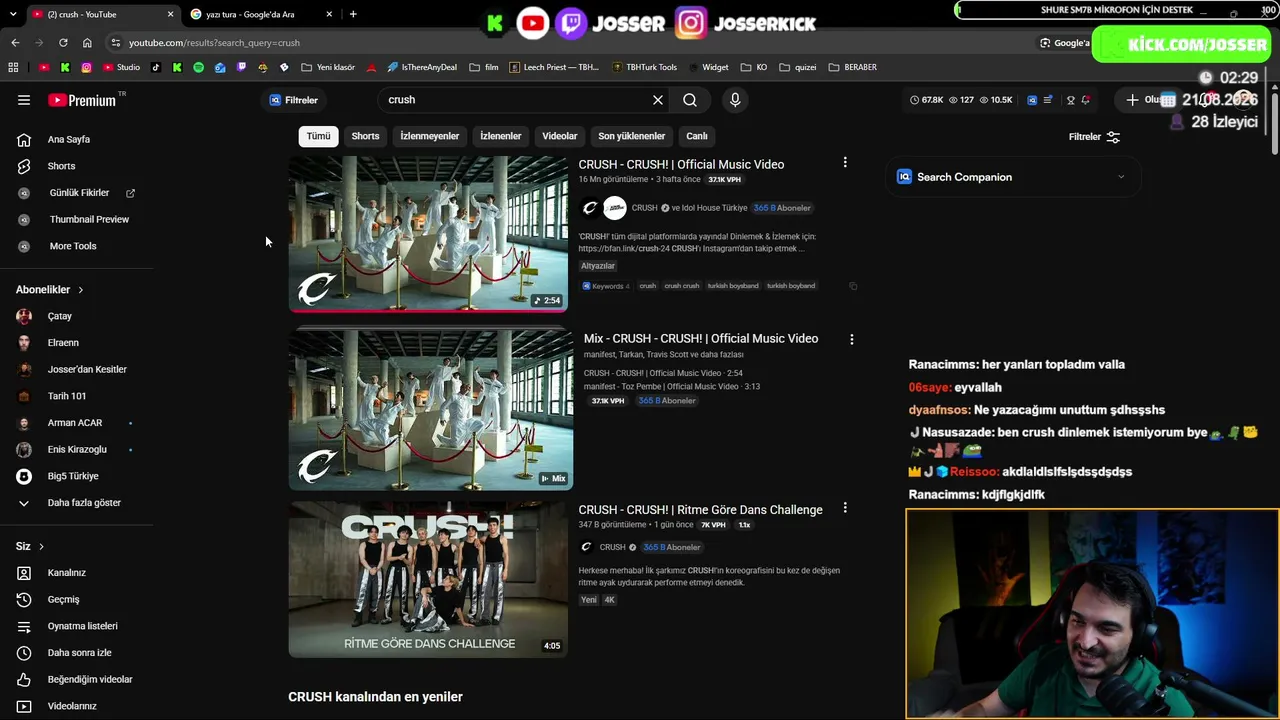This screenshot has width=1280, height=720.
Task: Open the three-dot menu for CRUSH Official Music Video
Action: (x=845, y=162)
